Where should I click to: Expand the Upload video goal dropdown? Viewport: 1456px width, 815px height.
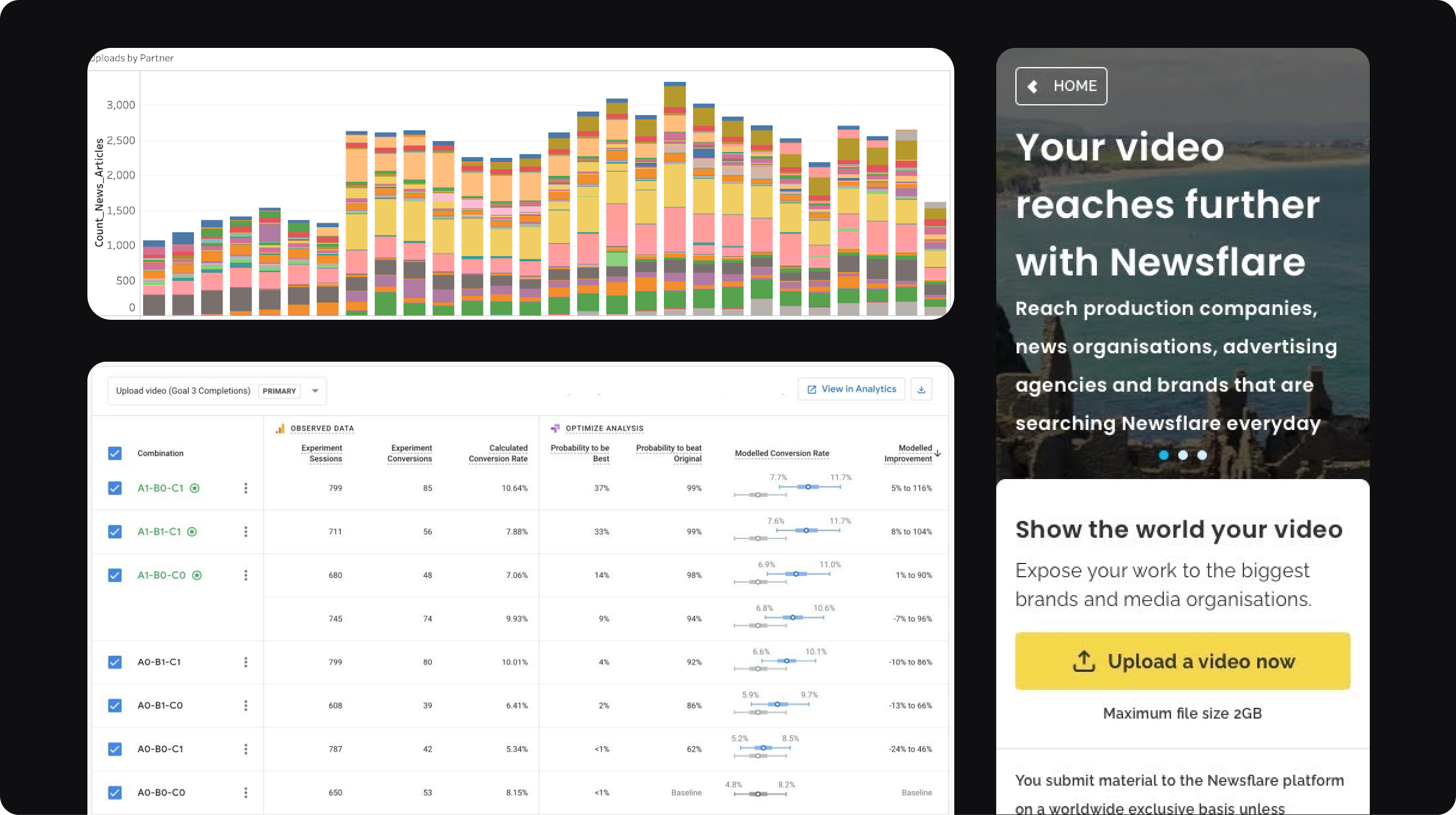[x=315, y=391]
